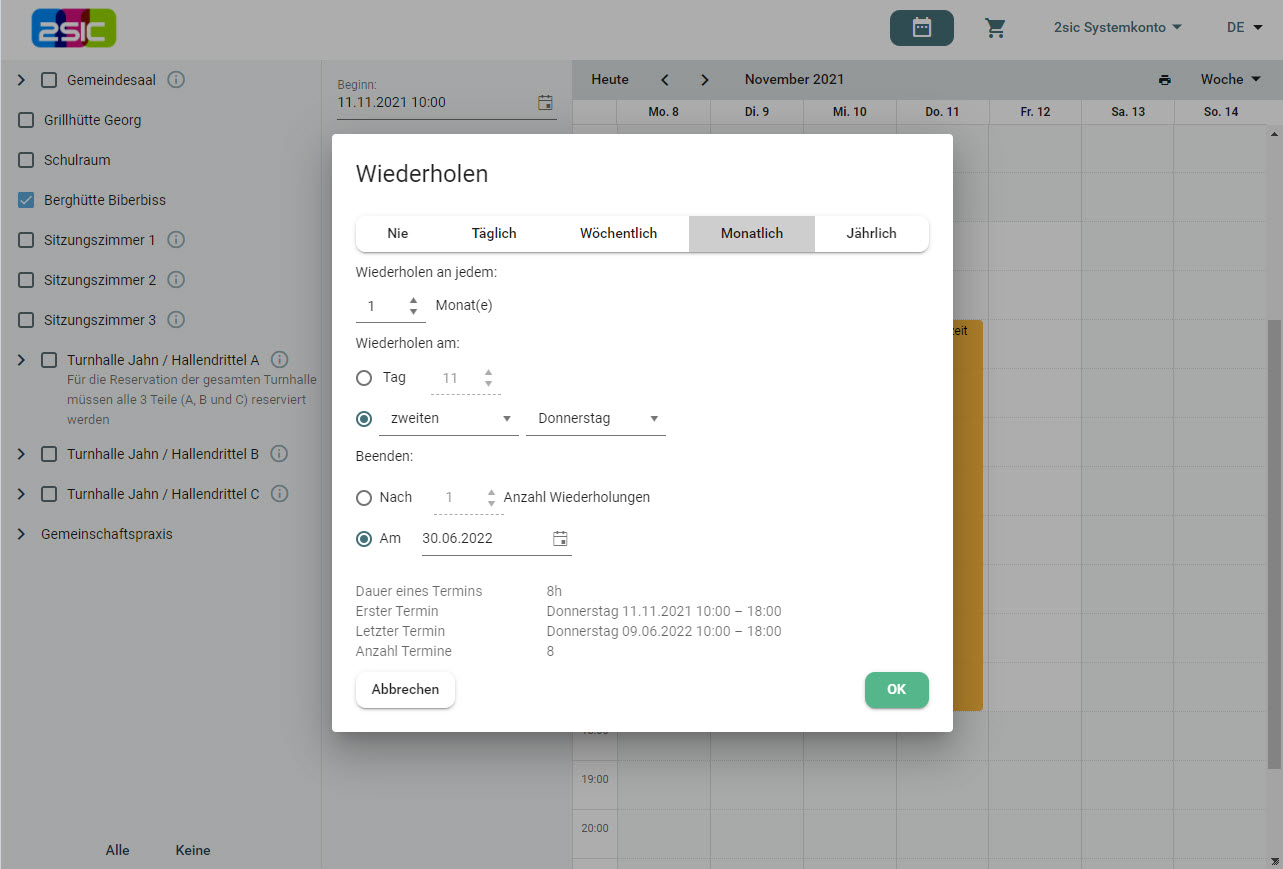Select the Tag radio button
Screen dimensions: 1283x869
point(365,378)
